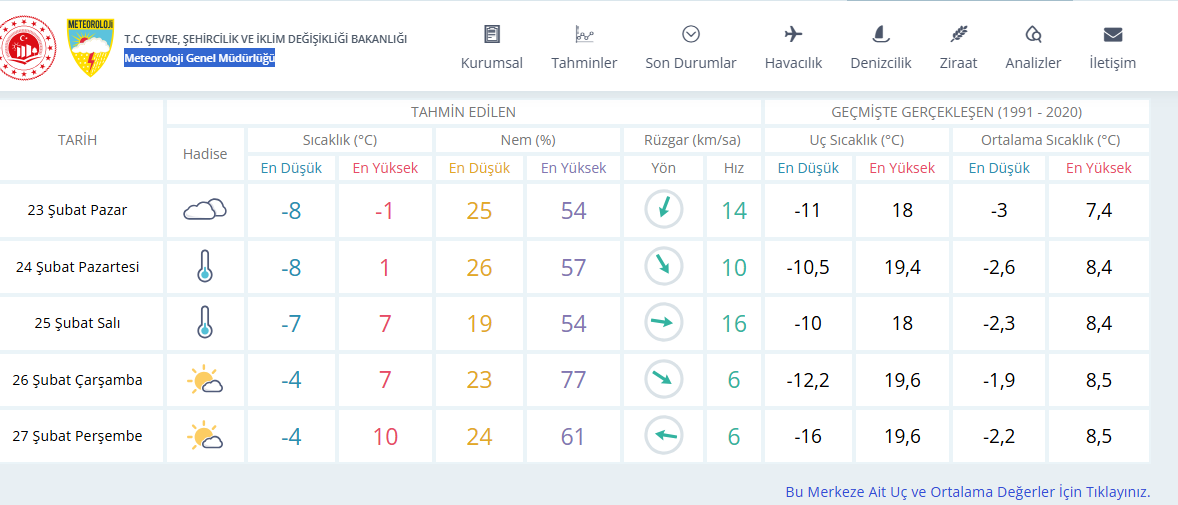
Task: Open the Kurumsal menu document icon
Action: coord(491,34)
